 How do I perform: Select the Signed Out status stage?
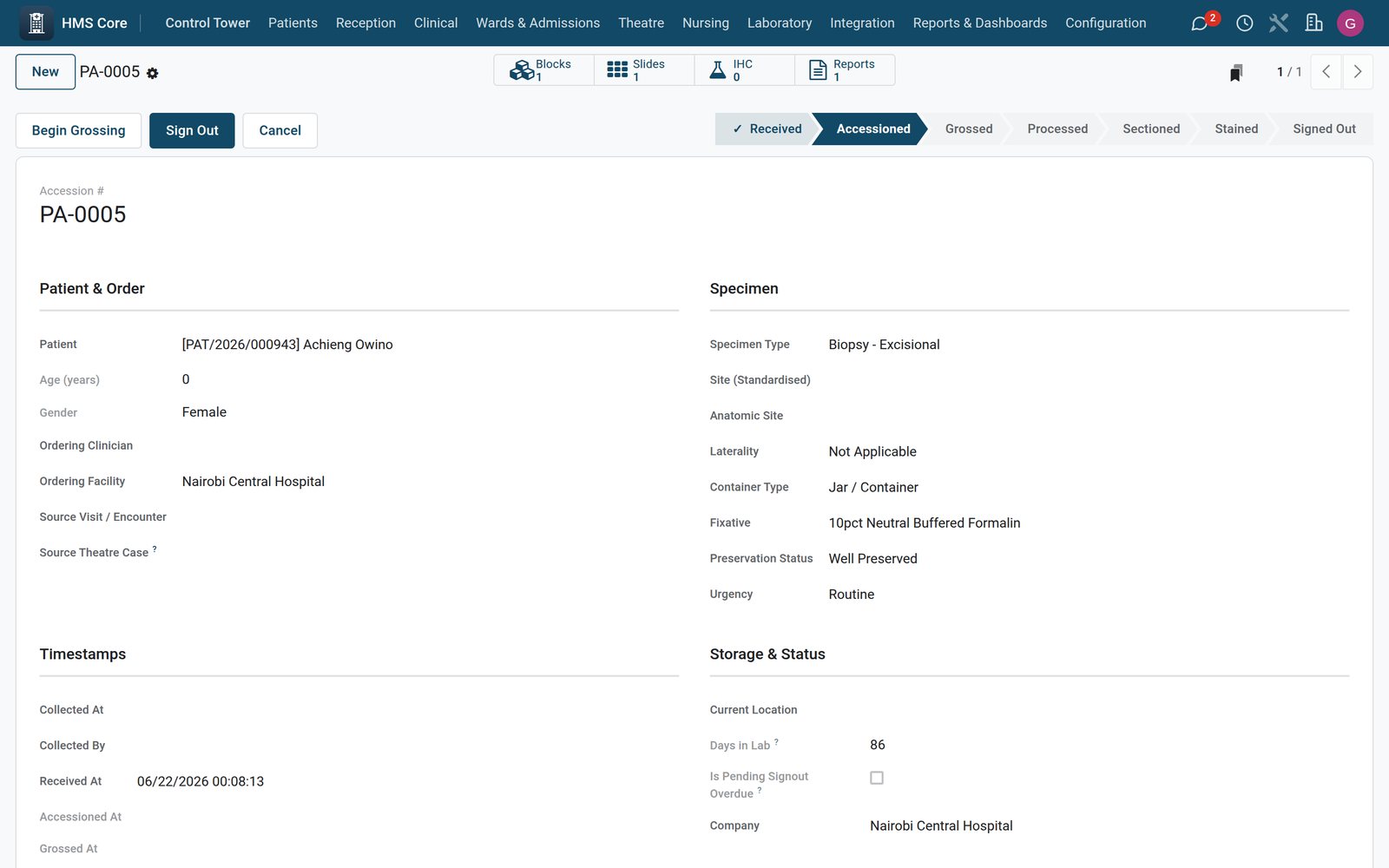point(1324,128)
